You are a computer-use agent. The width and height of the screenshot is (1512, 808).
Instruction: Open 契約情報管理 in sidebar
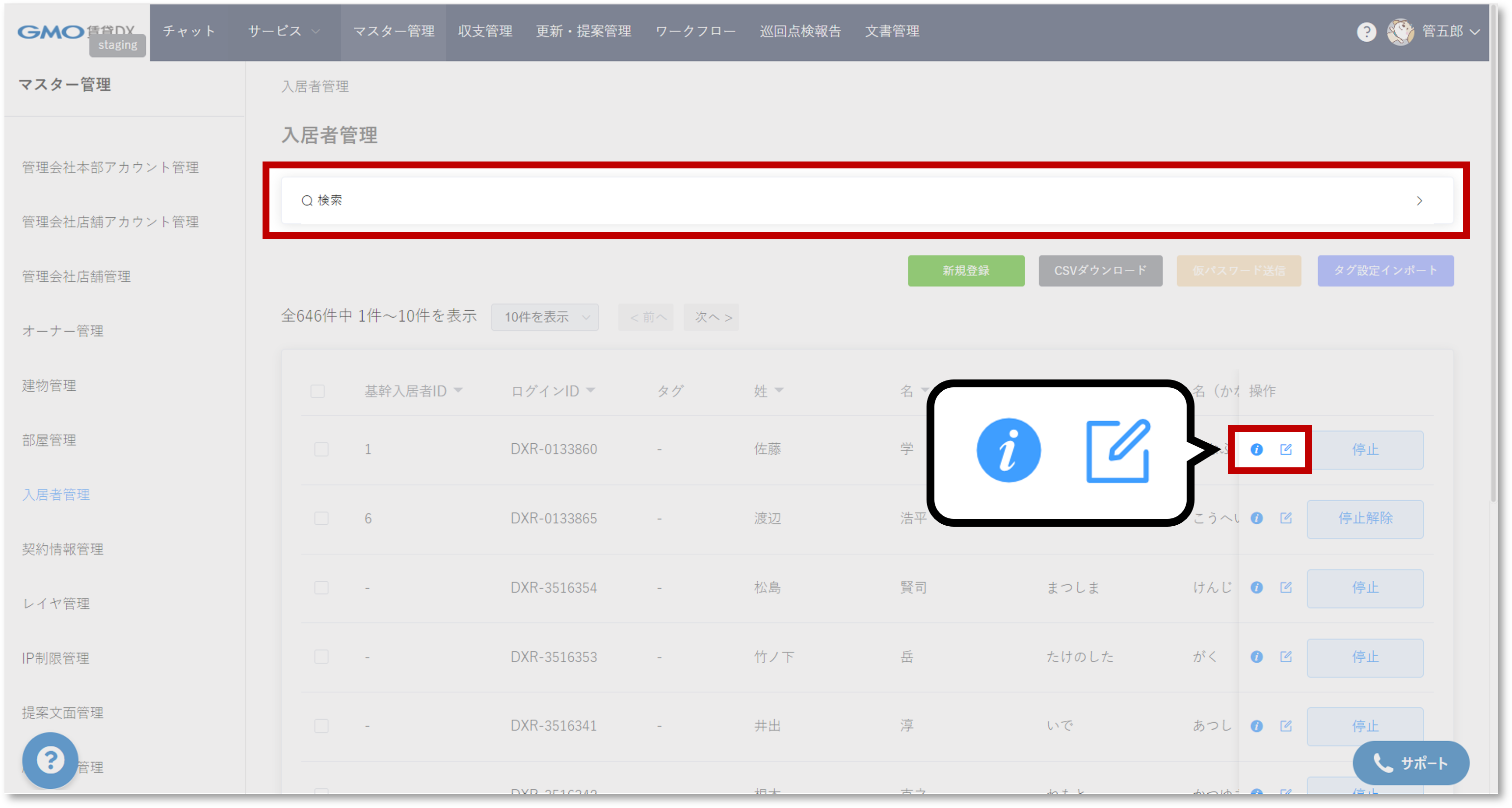click(63, 550)
